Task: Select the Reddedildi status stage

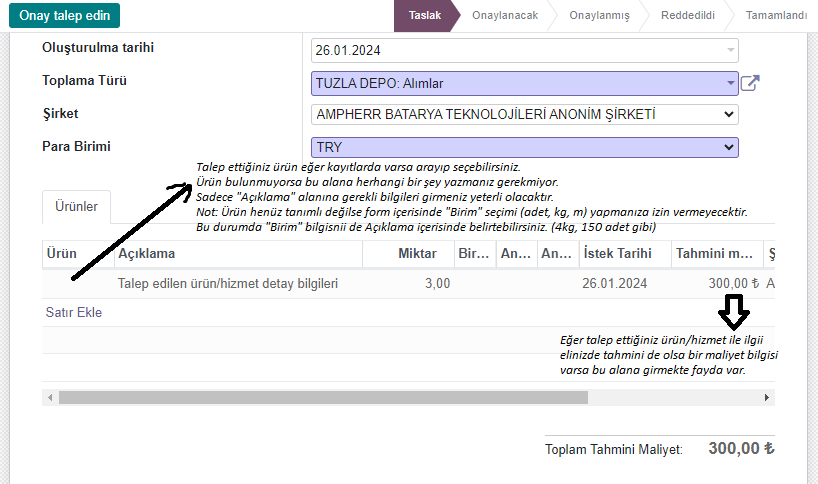Action: pyautogui.click(x=687, y=15)
